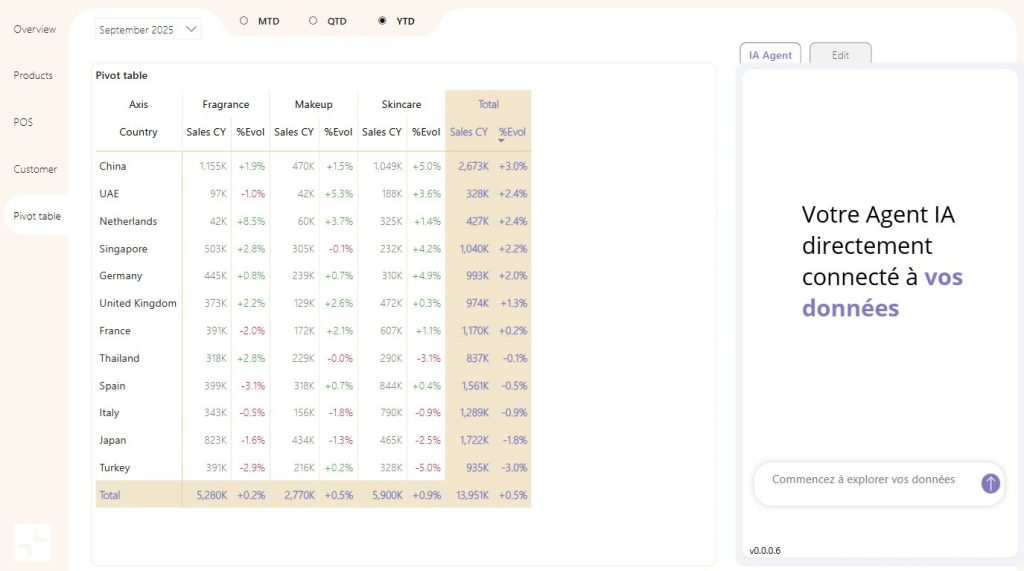Send message with purple arrow icon
Viewport: 1024px width, 571px height.
[x=990, y=483]
